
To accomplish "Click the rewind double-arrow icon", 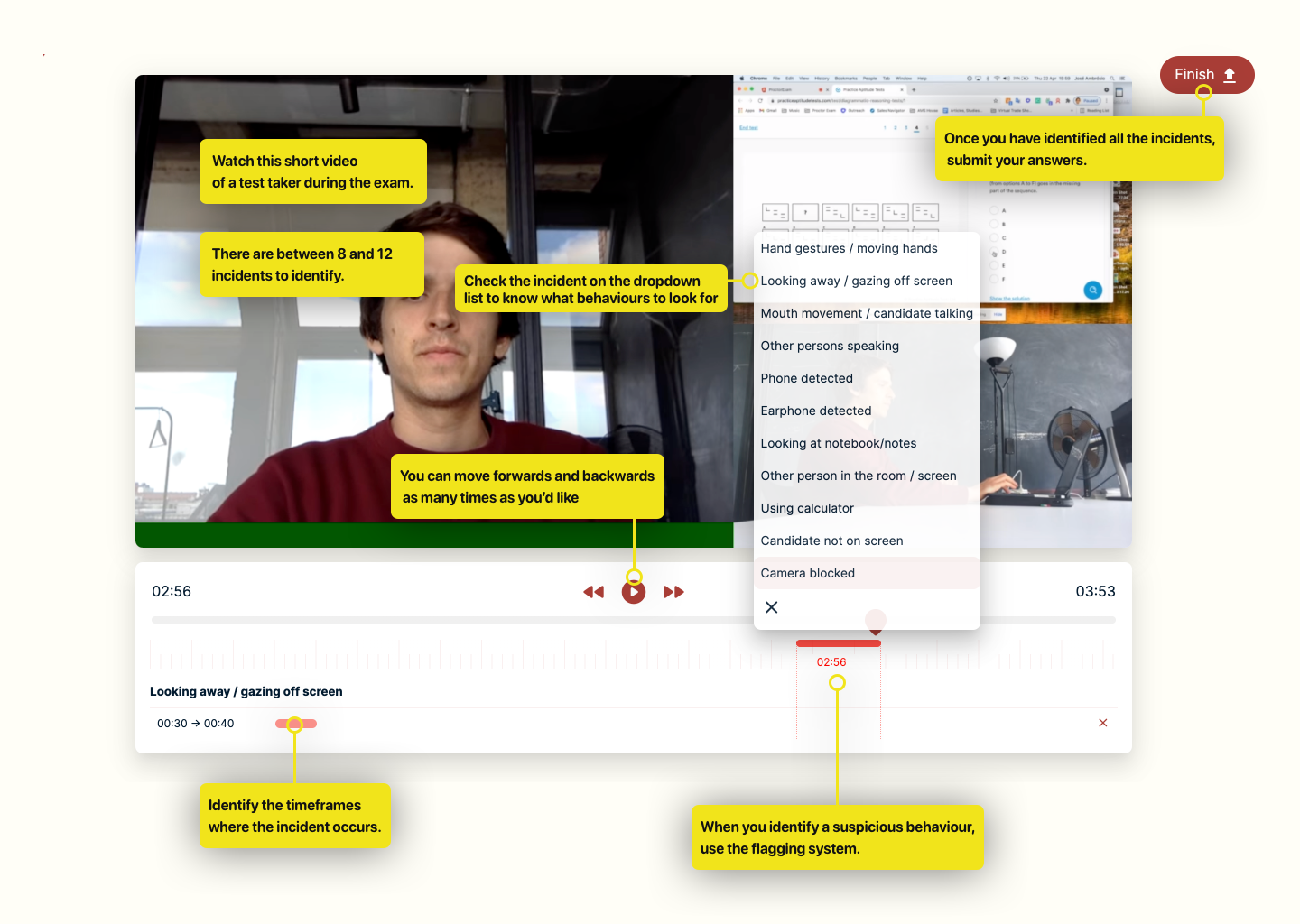I will coord(593,592).
